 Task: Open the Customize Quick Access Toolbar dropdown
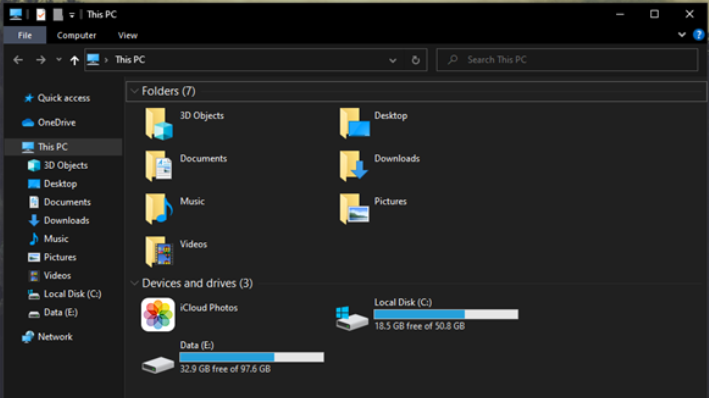[72, 15]
